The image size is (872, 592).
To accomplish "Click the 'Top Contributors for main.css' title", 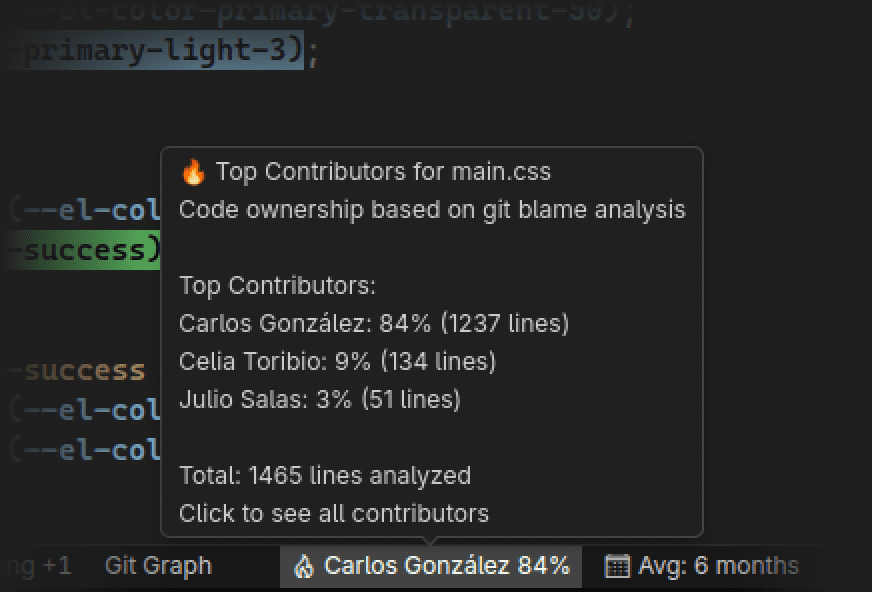I will pyautogui.click(x=383, y=172).
